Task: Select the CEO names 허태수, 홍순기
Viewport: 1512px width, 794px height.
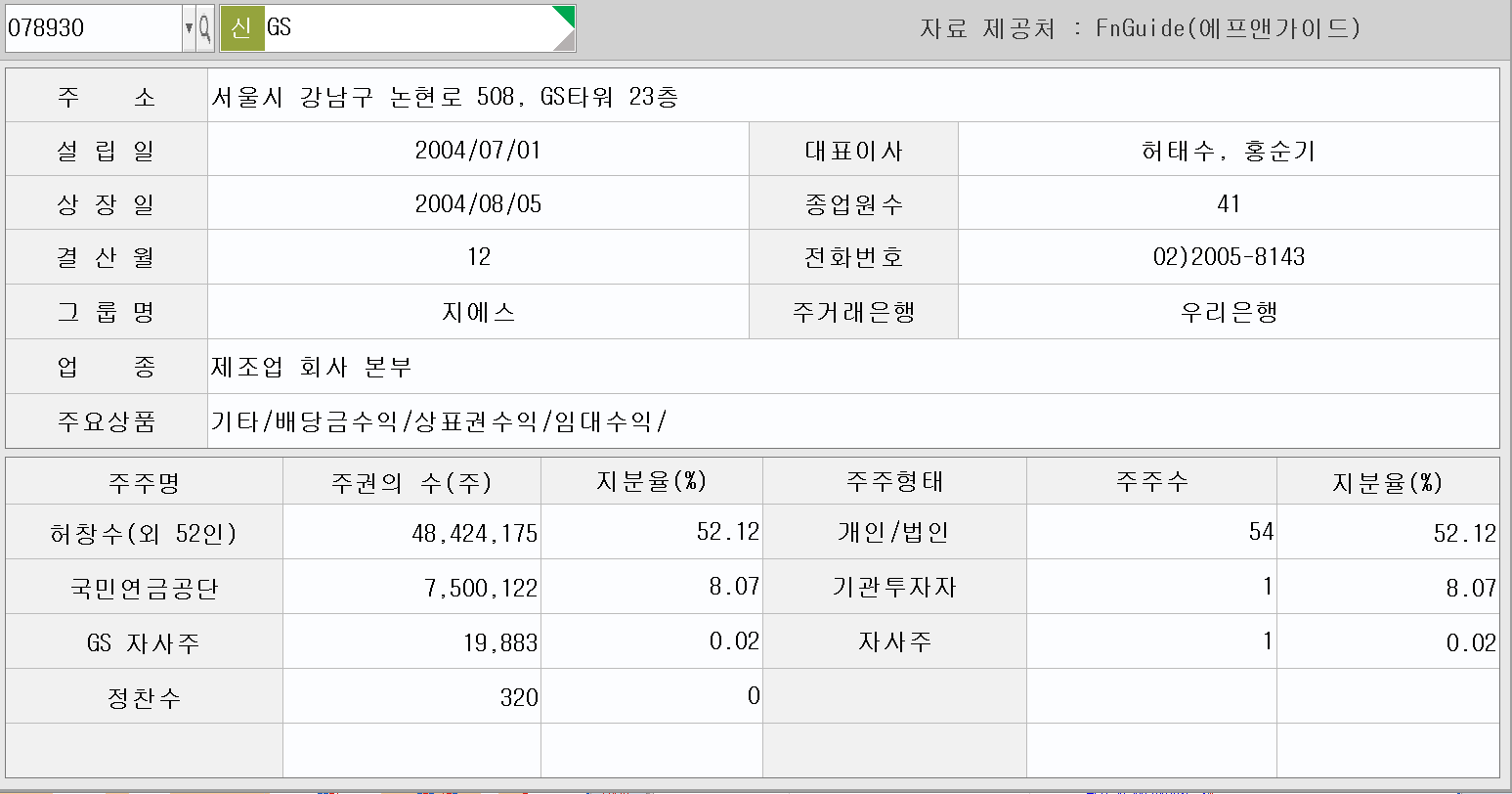Action: pyautogui.click(x=1229, y=150)
